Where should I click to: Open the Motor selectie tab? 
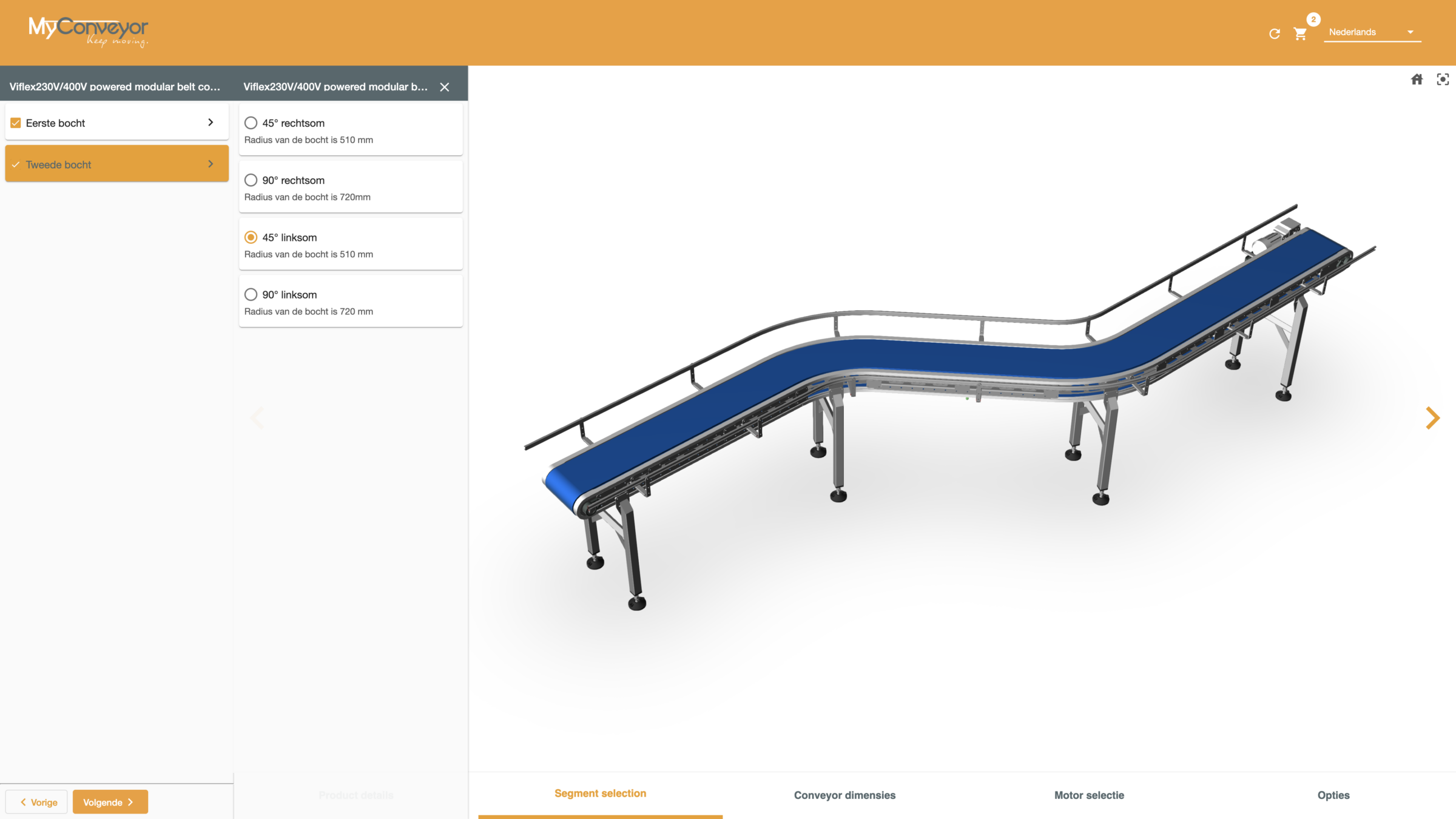tap(1089, 795)
